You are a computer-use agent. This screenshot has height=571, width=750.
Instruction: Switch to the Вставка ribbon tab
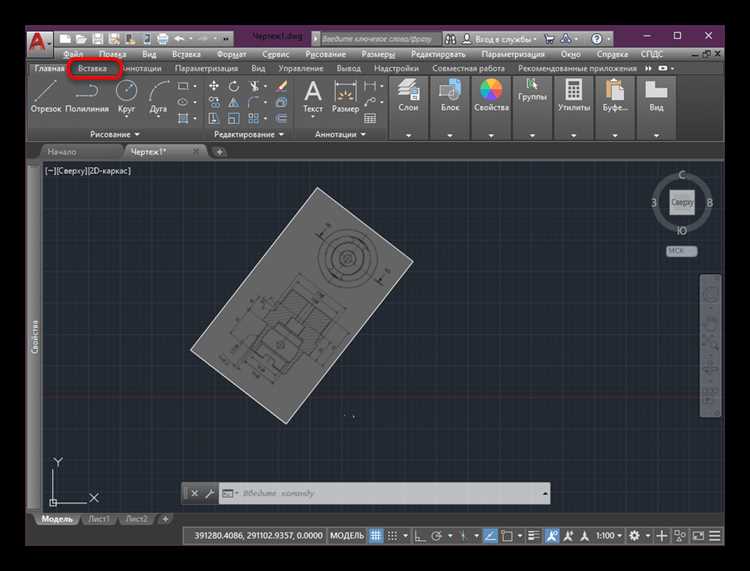point(92,68)
